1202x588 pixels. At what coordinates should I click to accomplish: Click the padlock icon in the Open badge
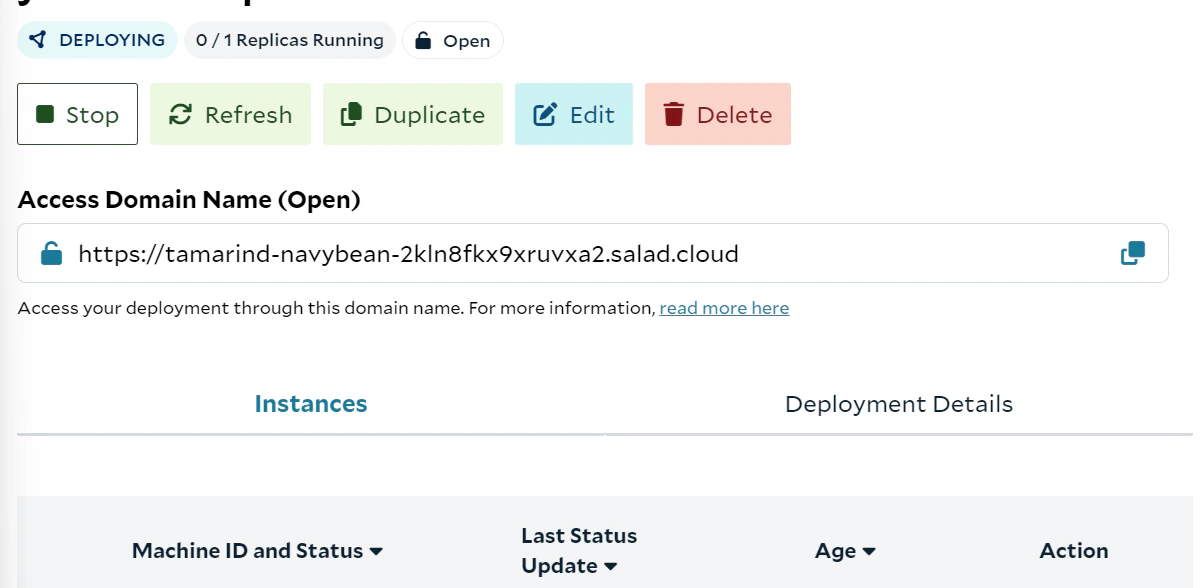(423, 41)
